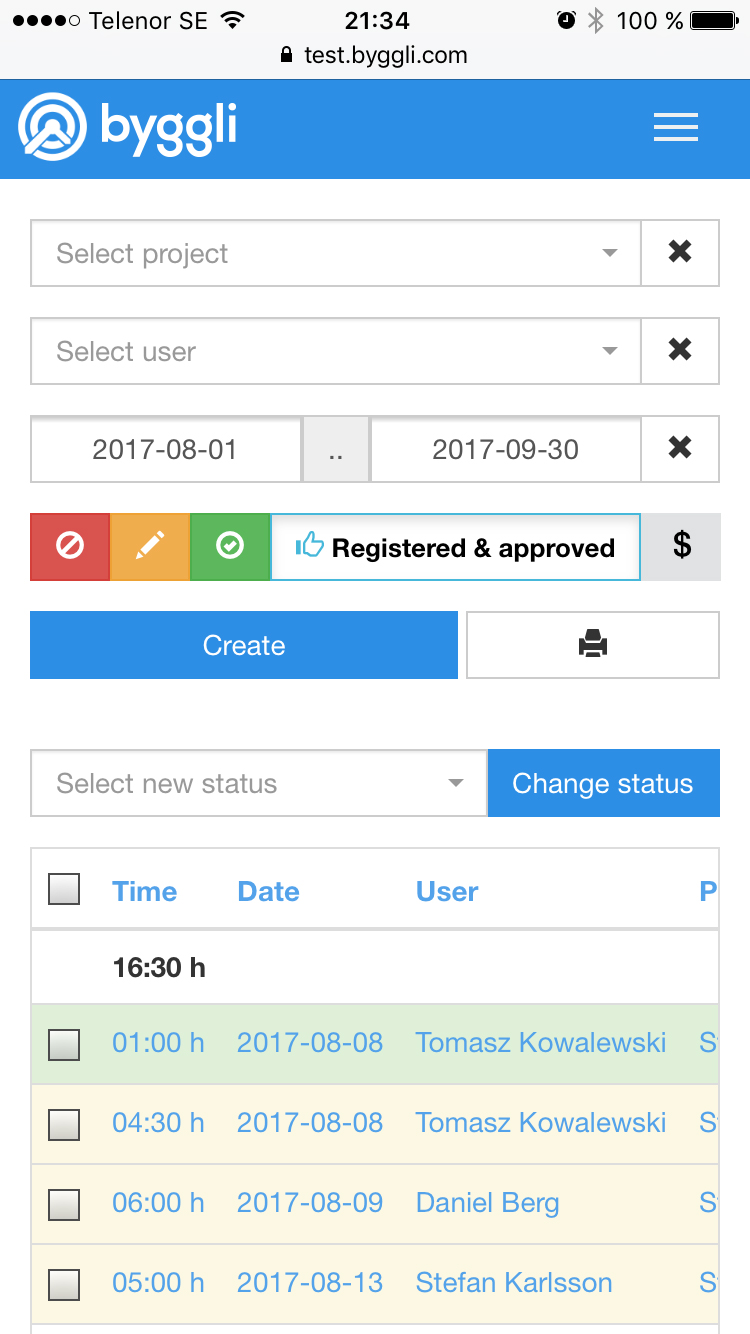Tap the byggli logo
Image resolution: width=750 pixels, height=1334 pixels.
pos(127,127)
